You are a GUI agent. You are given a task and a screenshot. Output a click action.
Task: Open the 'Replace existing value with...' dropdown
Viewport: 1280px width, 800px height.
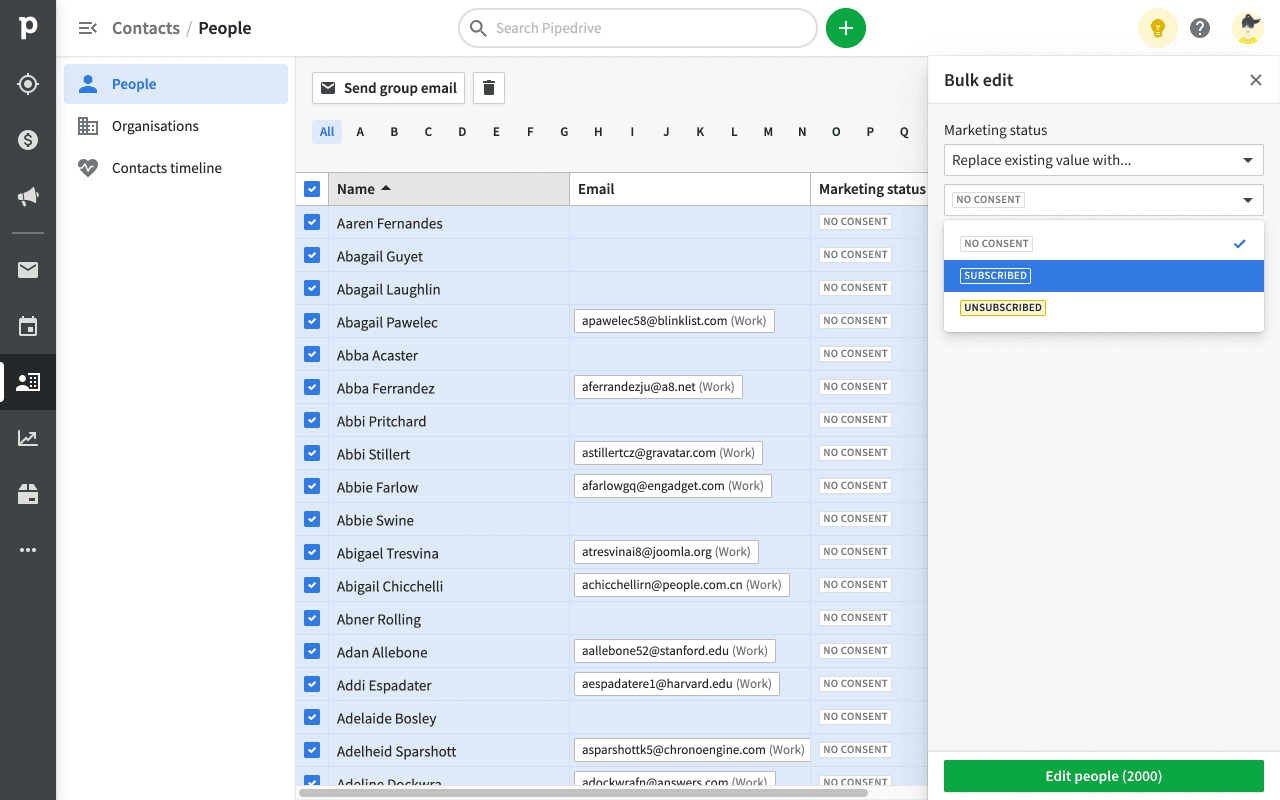[x=1103, y=160]
